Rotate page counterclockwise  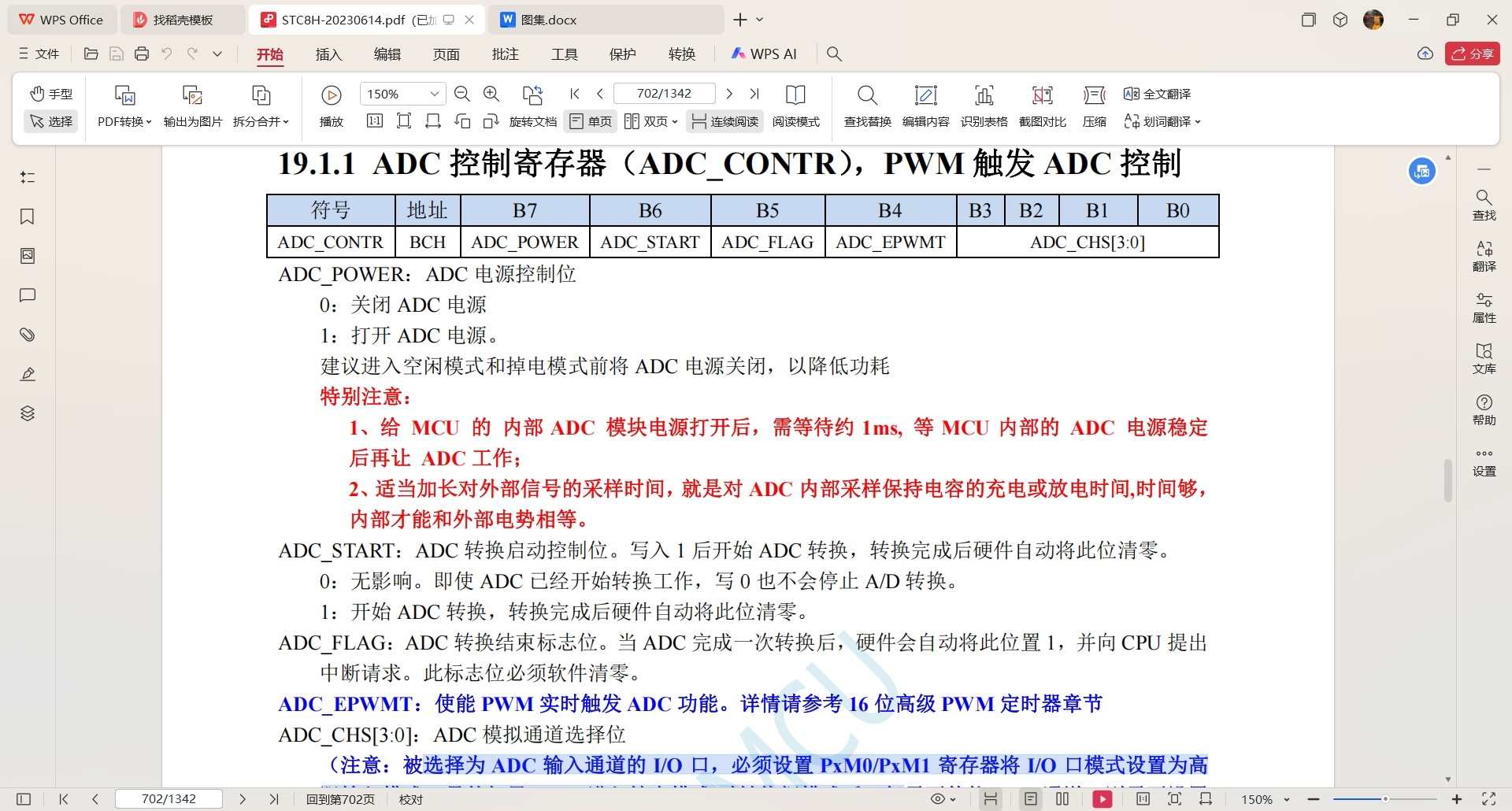pos(463,120)
